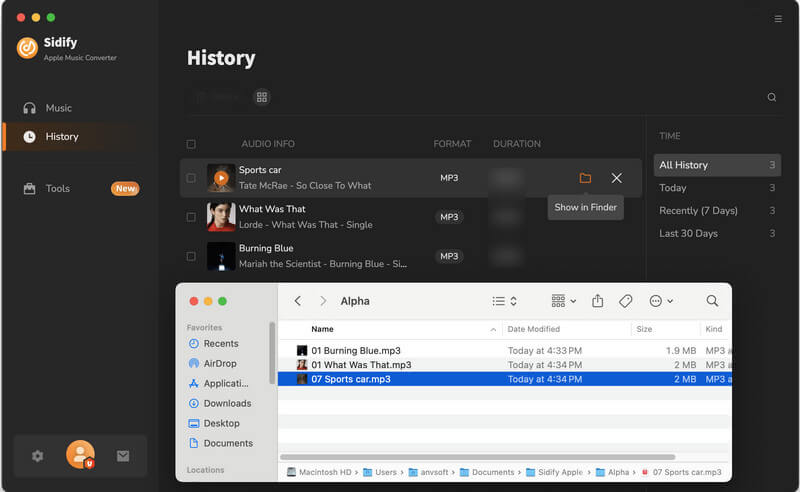Viewport: 800px width, 492px height.
Task: Open the Sidify hamburger menu icon
Action: point(778,19)
